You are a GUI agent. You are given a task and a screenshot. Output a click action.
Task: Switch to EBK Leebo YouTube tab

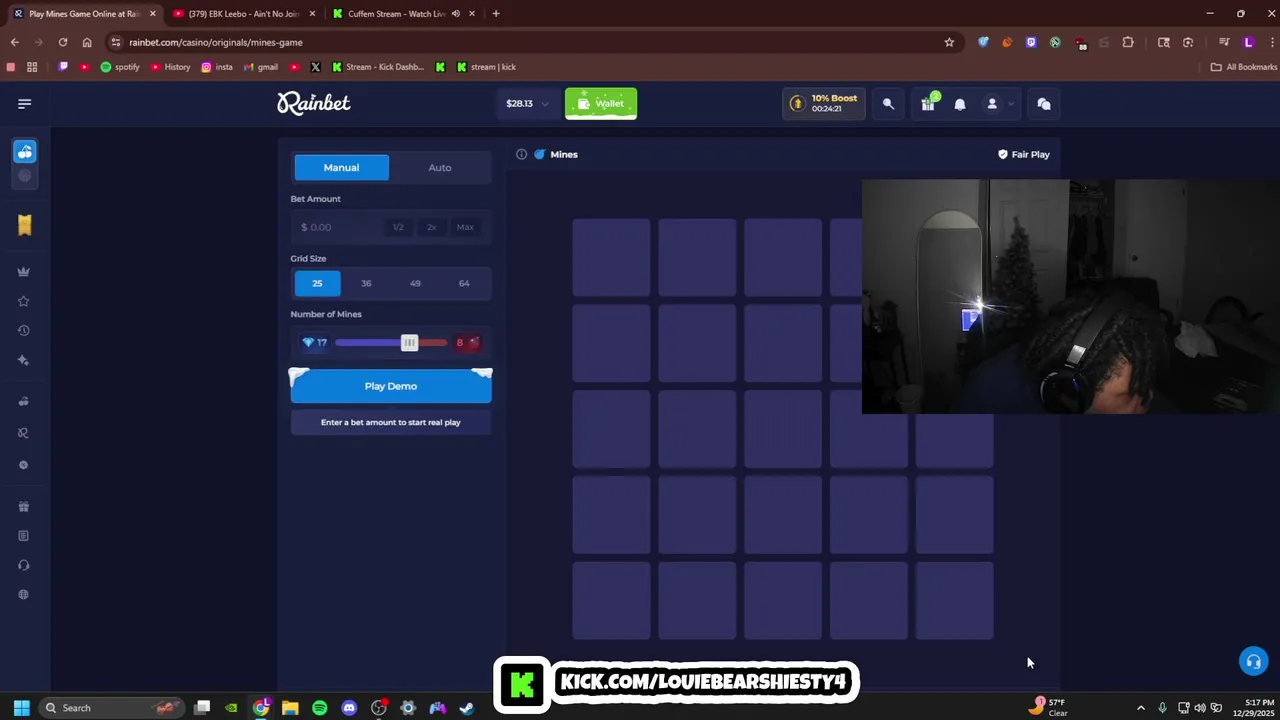click(x=243, y=14)
